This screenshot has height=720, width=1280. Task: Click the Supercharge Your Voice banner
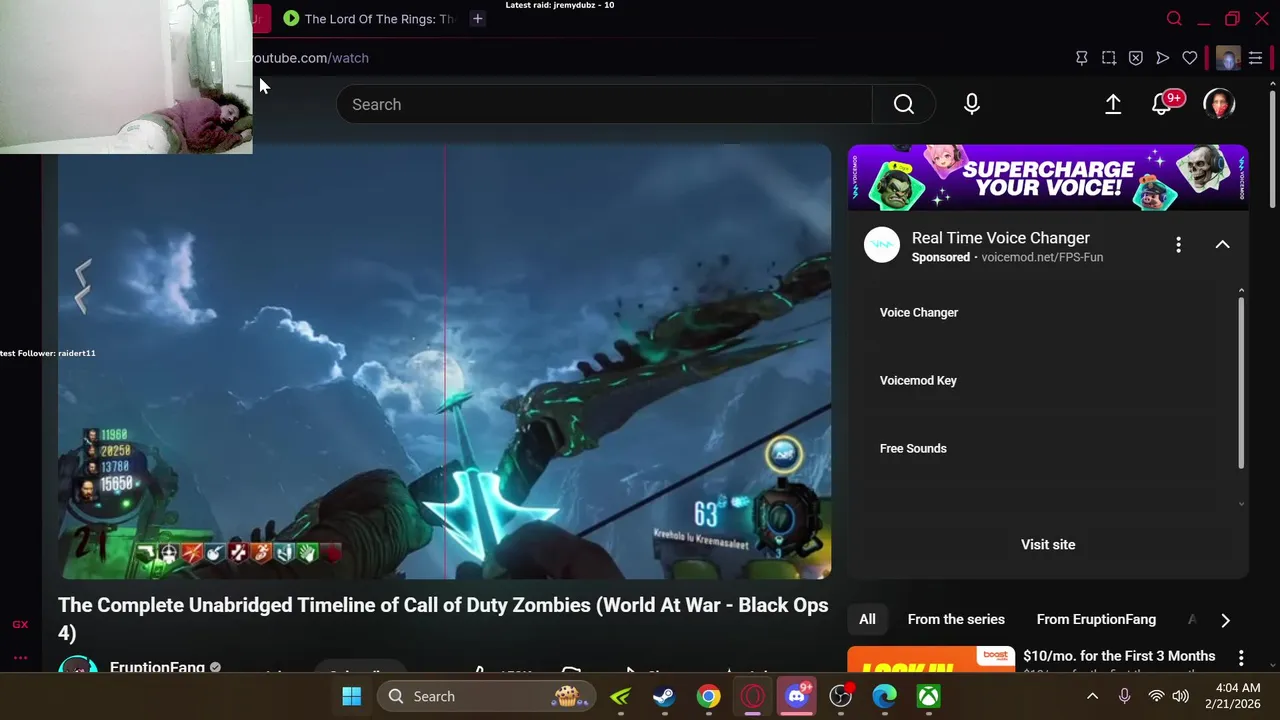click(1048, 178)
